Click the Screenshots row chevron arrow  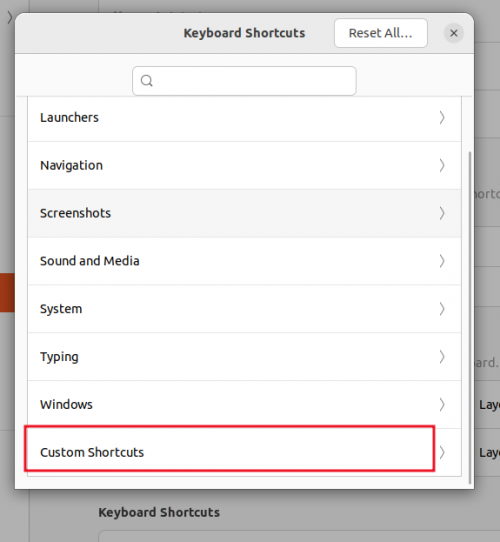click(442, 213)
